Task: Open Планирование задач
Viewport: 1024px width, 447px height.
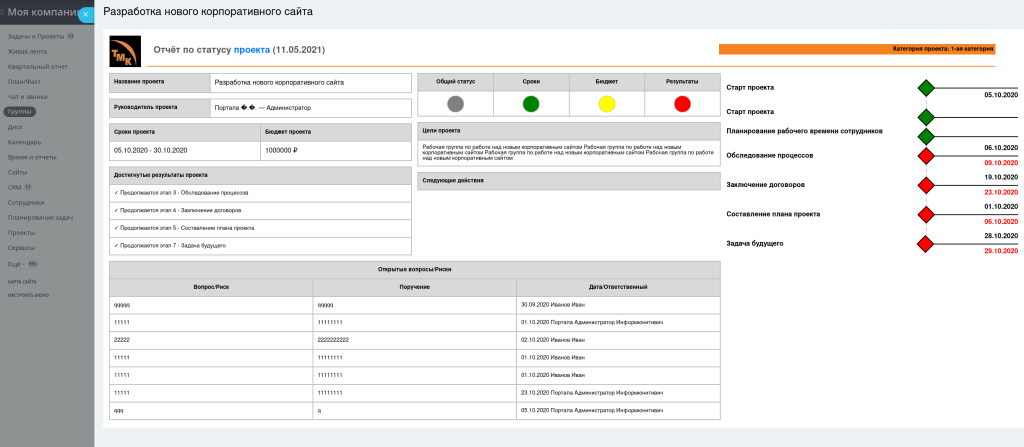Action: pos(40,218)
